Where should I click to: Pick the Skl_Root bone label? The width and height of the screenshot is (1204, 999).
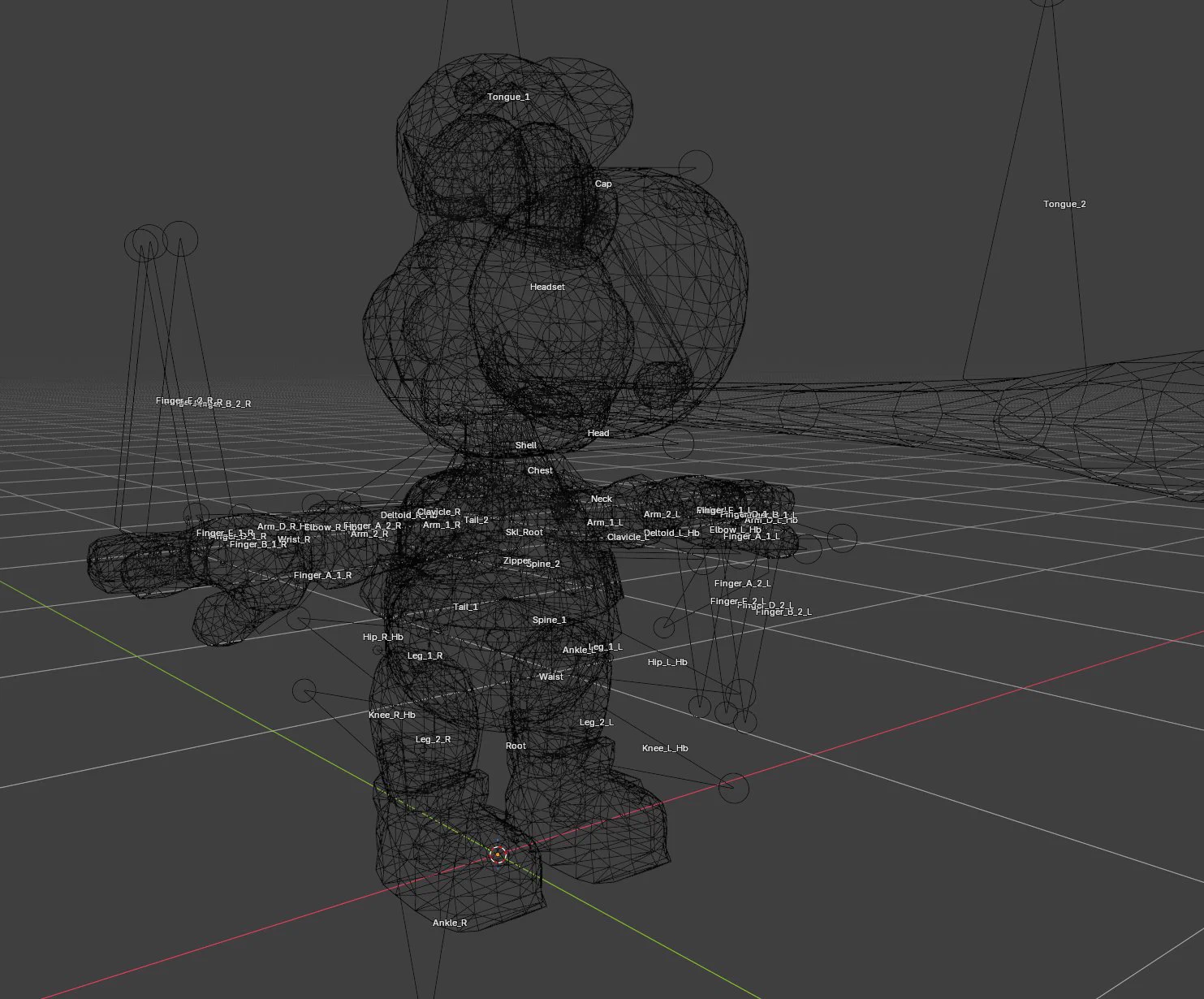point(524,532)
